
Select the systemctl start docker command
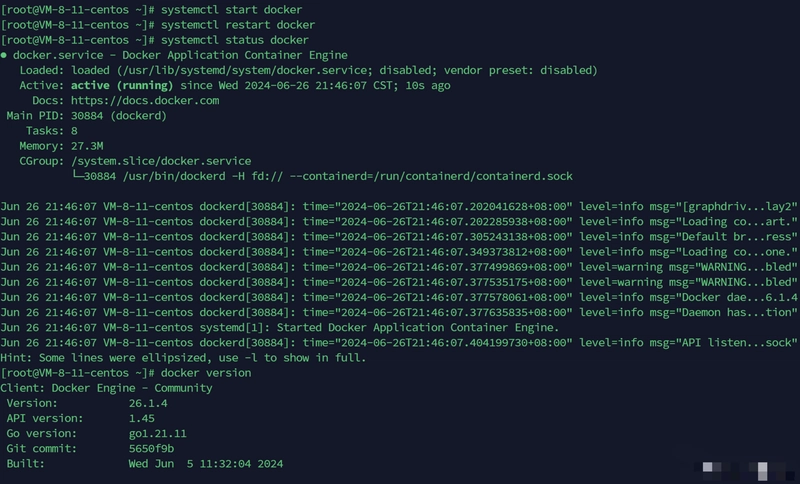[x=231, y=10]
